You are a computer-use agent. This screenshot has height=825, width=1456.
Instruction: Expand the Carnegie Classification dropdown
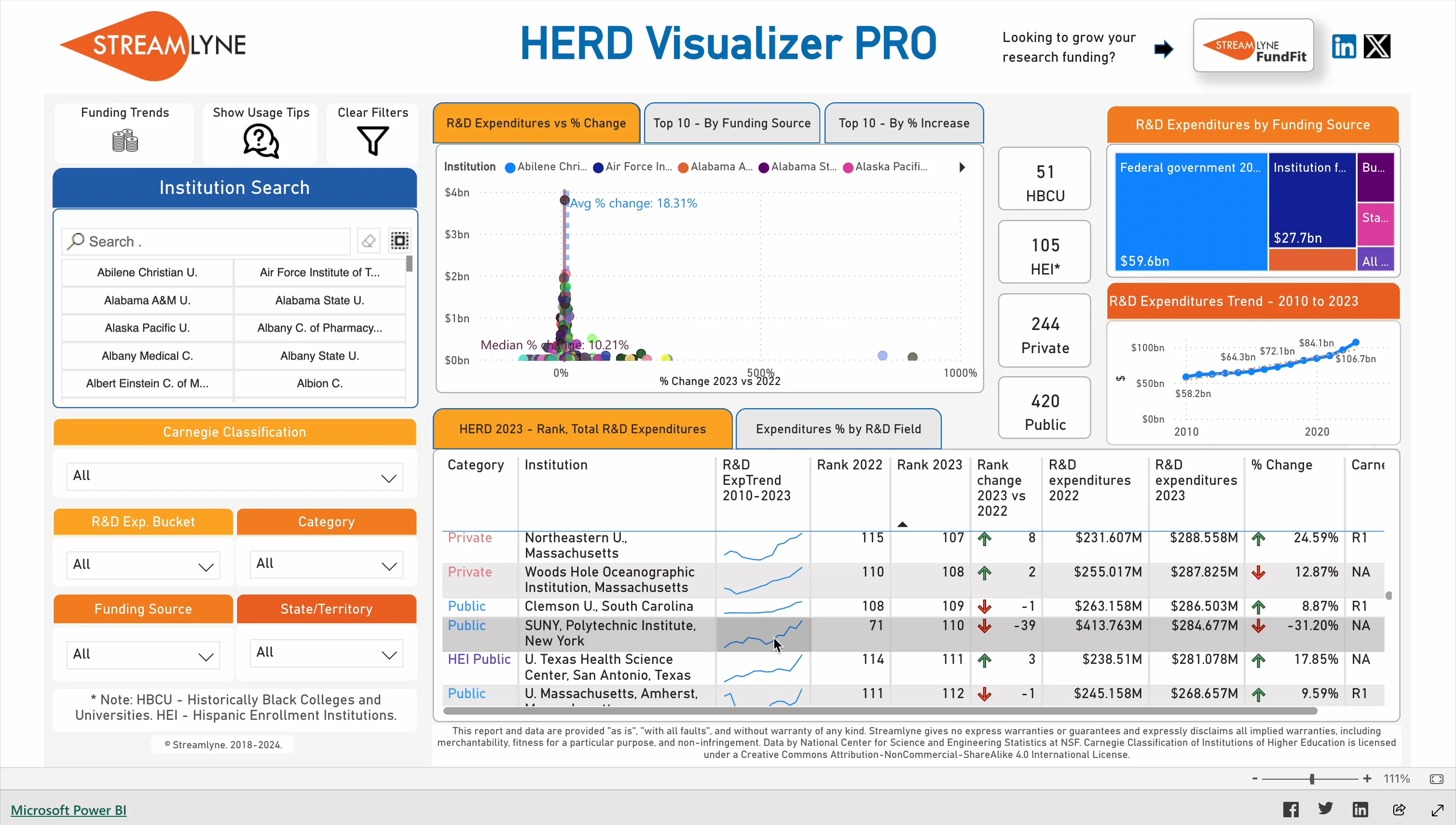coord(234,477)
